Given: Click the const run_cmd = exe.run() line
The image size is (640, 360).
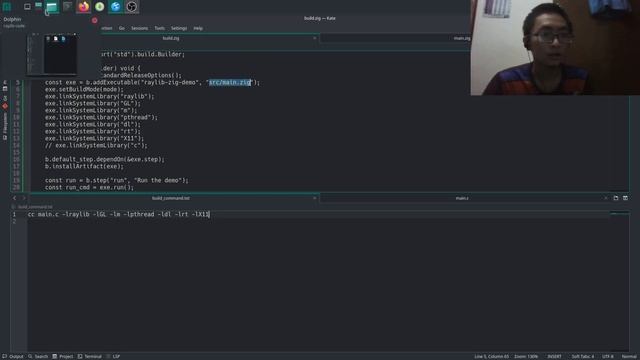Looking at the screenshot, I should [89, 187].
